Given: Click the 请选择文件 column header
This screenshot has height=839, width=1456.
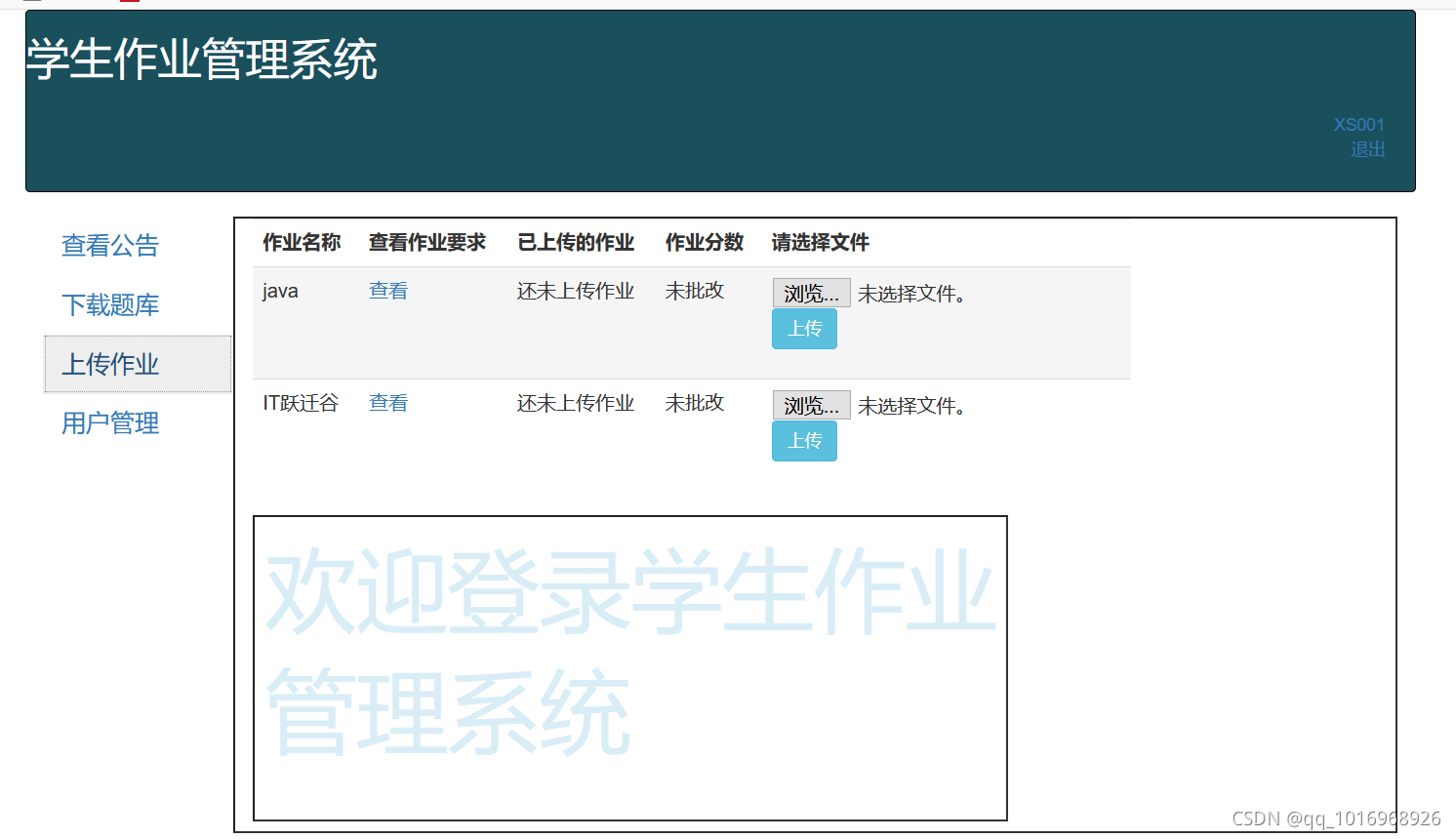Looking at the screenshot, I should click(x=820, y=242).
